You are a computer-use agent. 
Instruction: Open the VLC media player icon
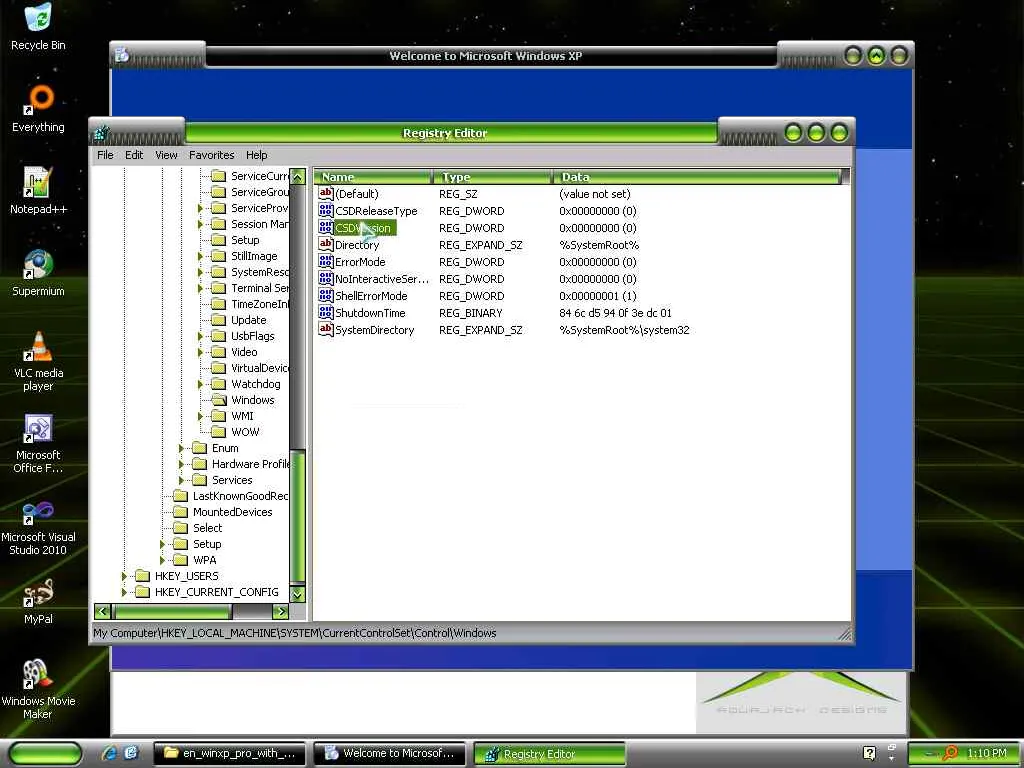tap(38, 346)
